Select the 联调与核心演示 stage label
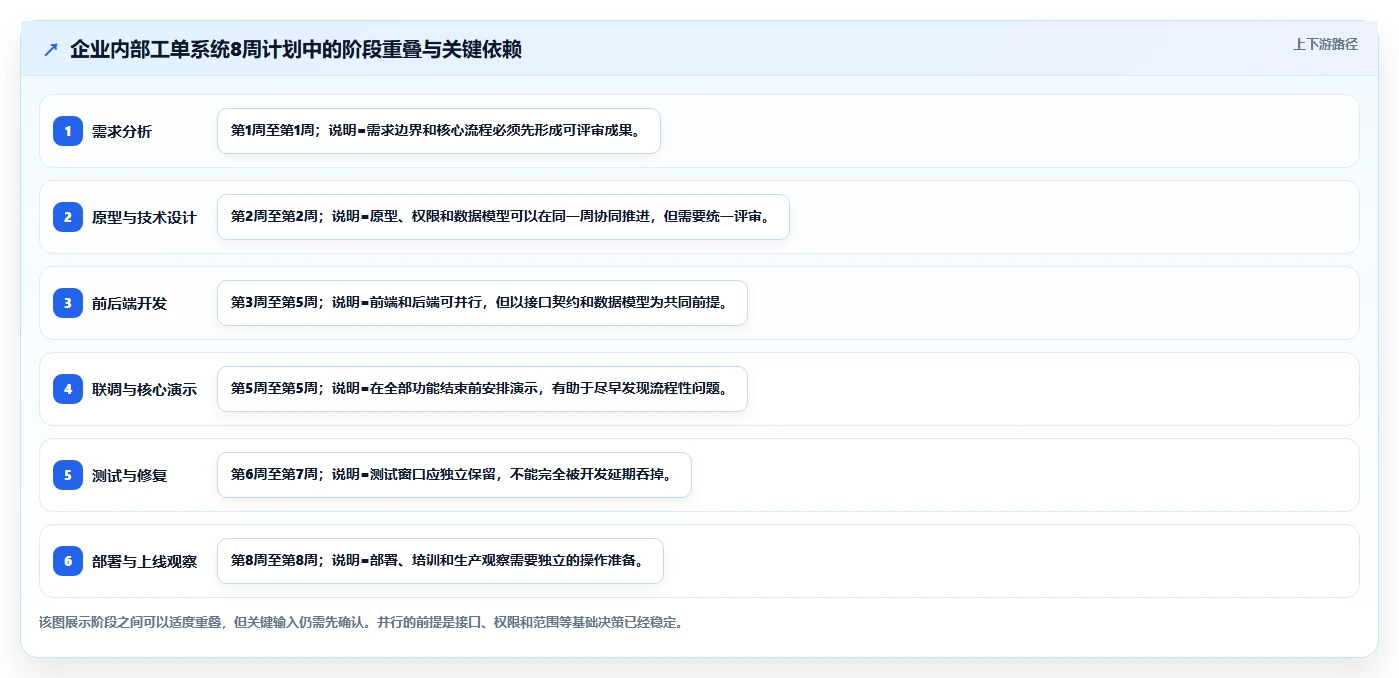The height and width of the screenshot is (678, 1399). pyautogui.click(x=144, y=389)
